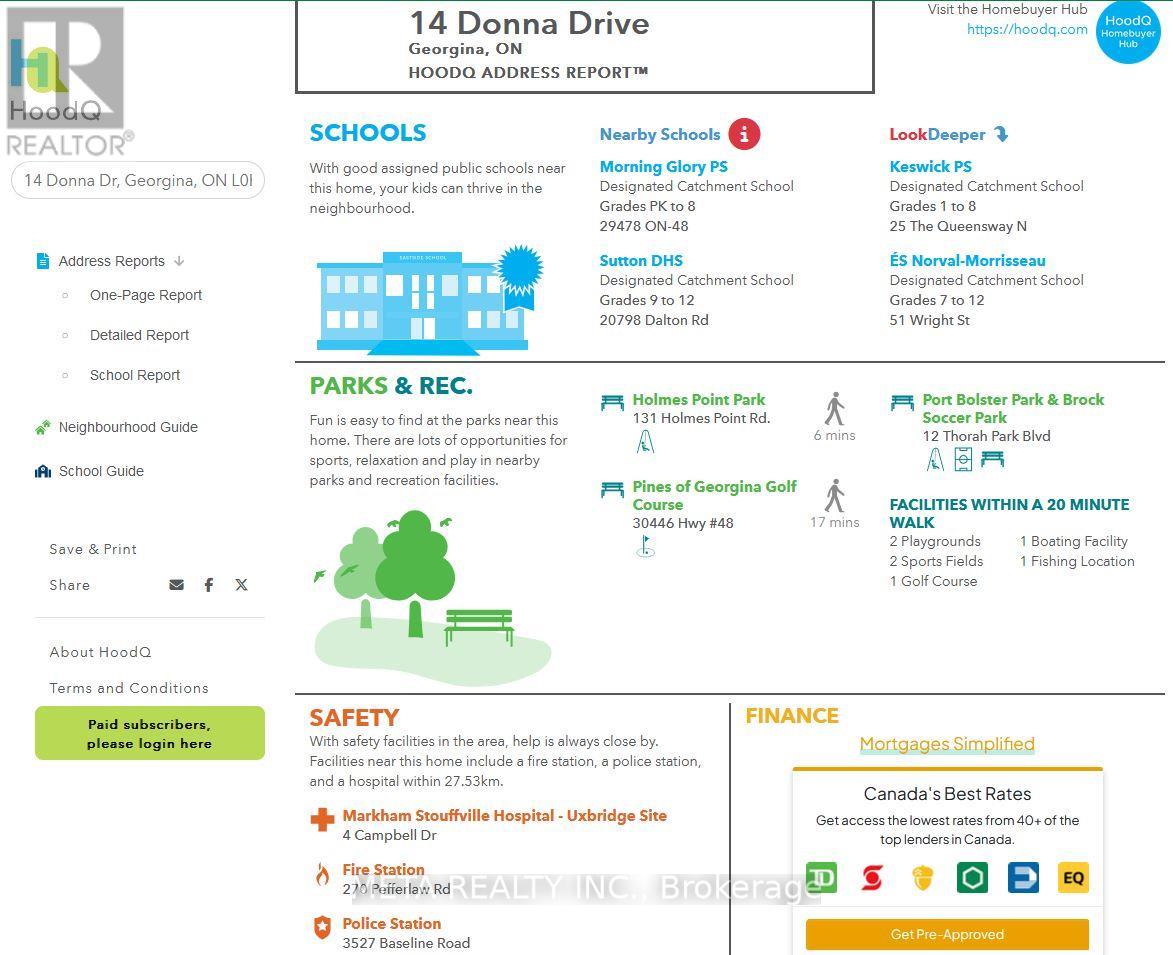Screen dimensions: 1173x955
Task: Click the paid subscribers login button
Action: [150, 734]
